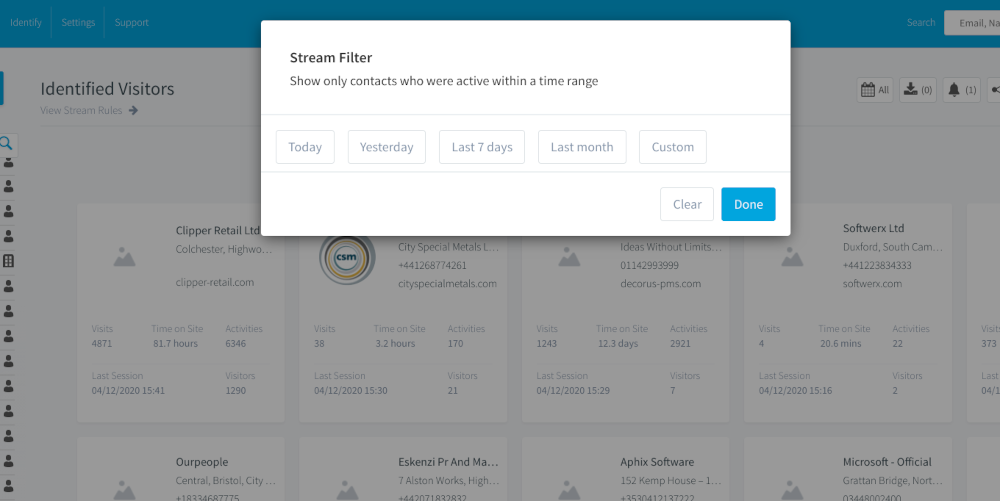Choose the Last 7 days filter
Screen dimensions: 1000x501
(x=482, y=147)
